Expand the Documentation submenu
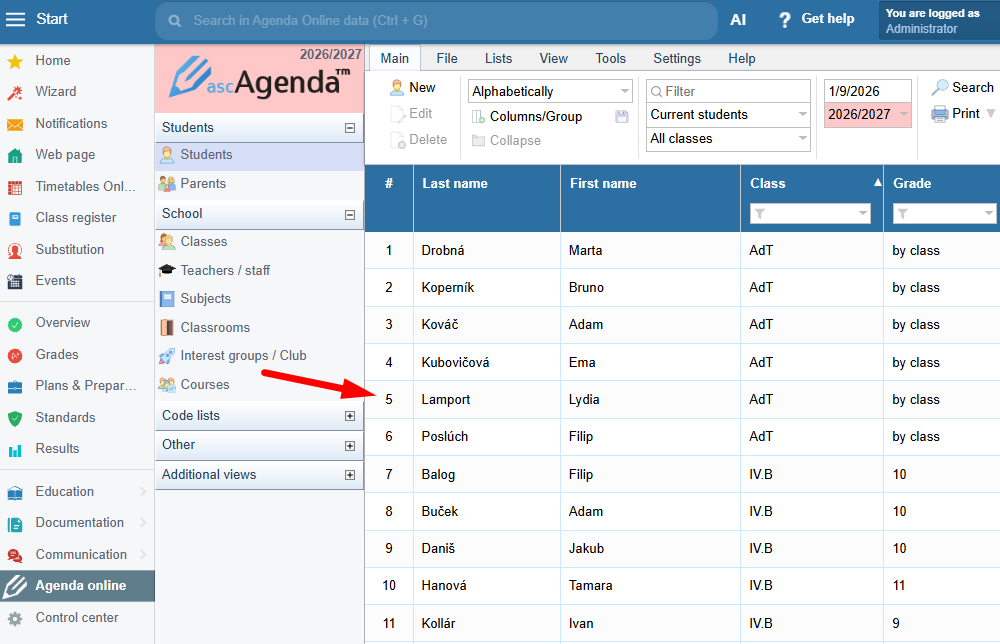This screenshot has width=1000, height=644. coord(143,523)
